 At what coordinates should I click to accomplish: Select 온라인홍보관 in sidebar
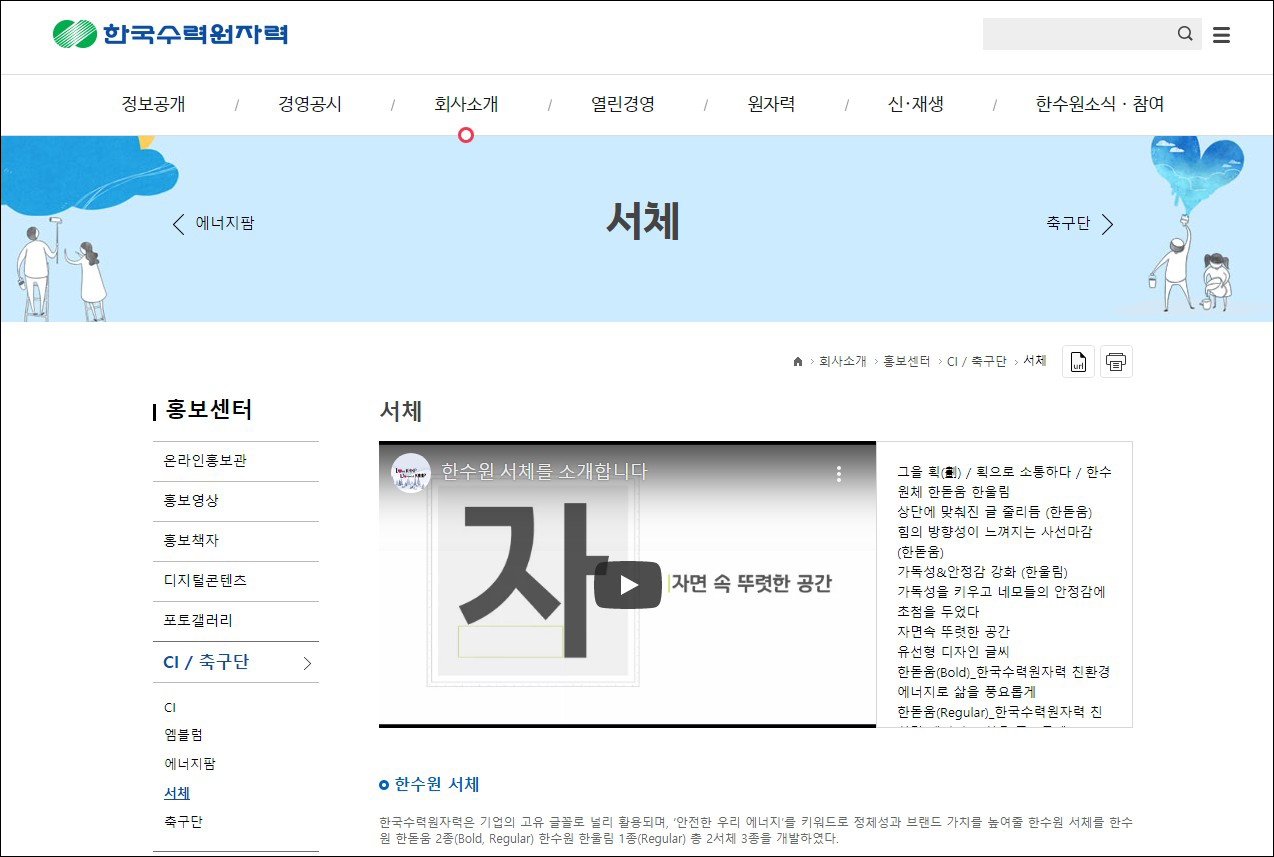pyautogui.click(x=236, y=461)
